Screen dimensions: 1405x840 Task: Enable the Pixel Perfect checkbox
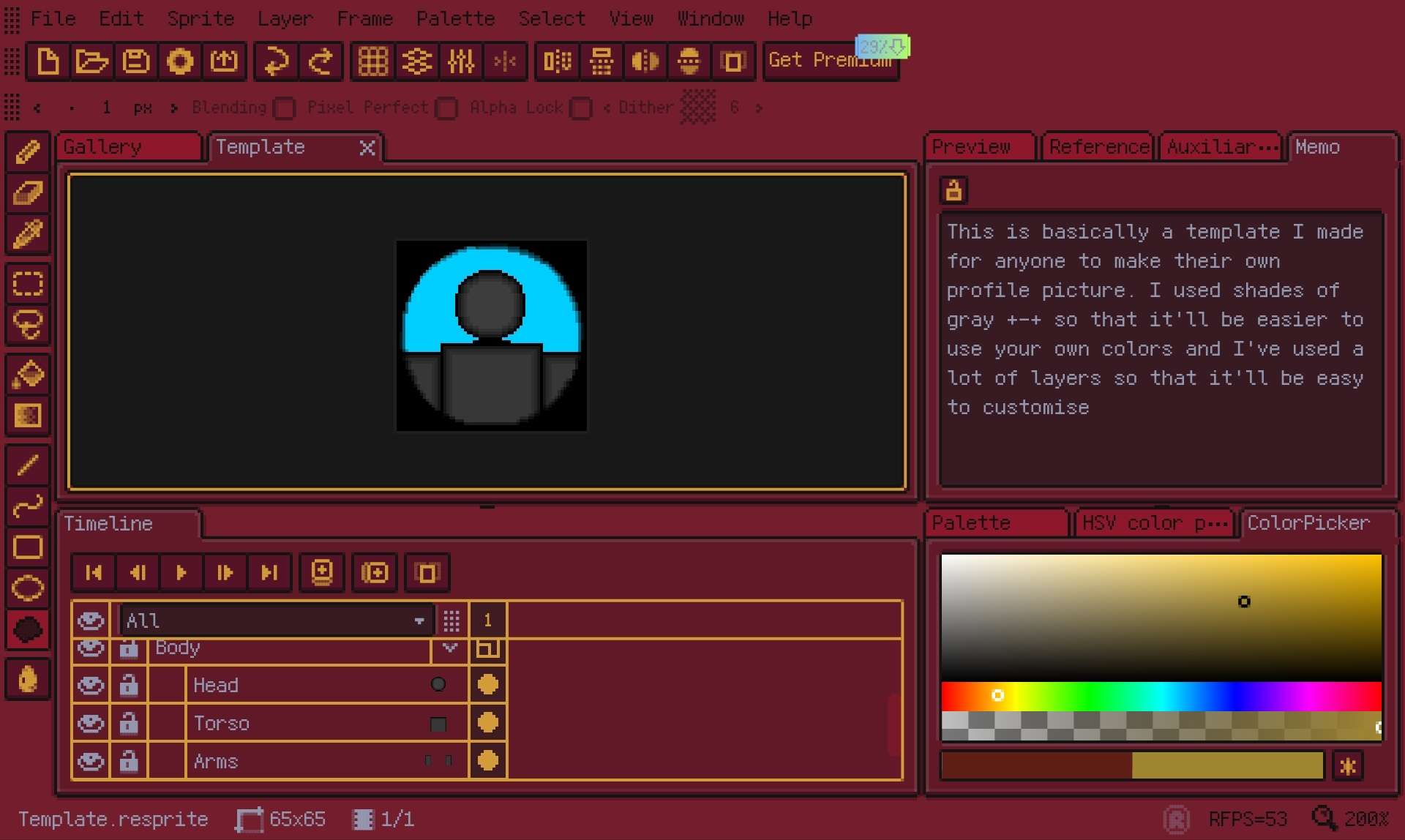tap(446, 108)
